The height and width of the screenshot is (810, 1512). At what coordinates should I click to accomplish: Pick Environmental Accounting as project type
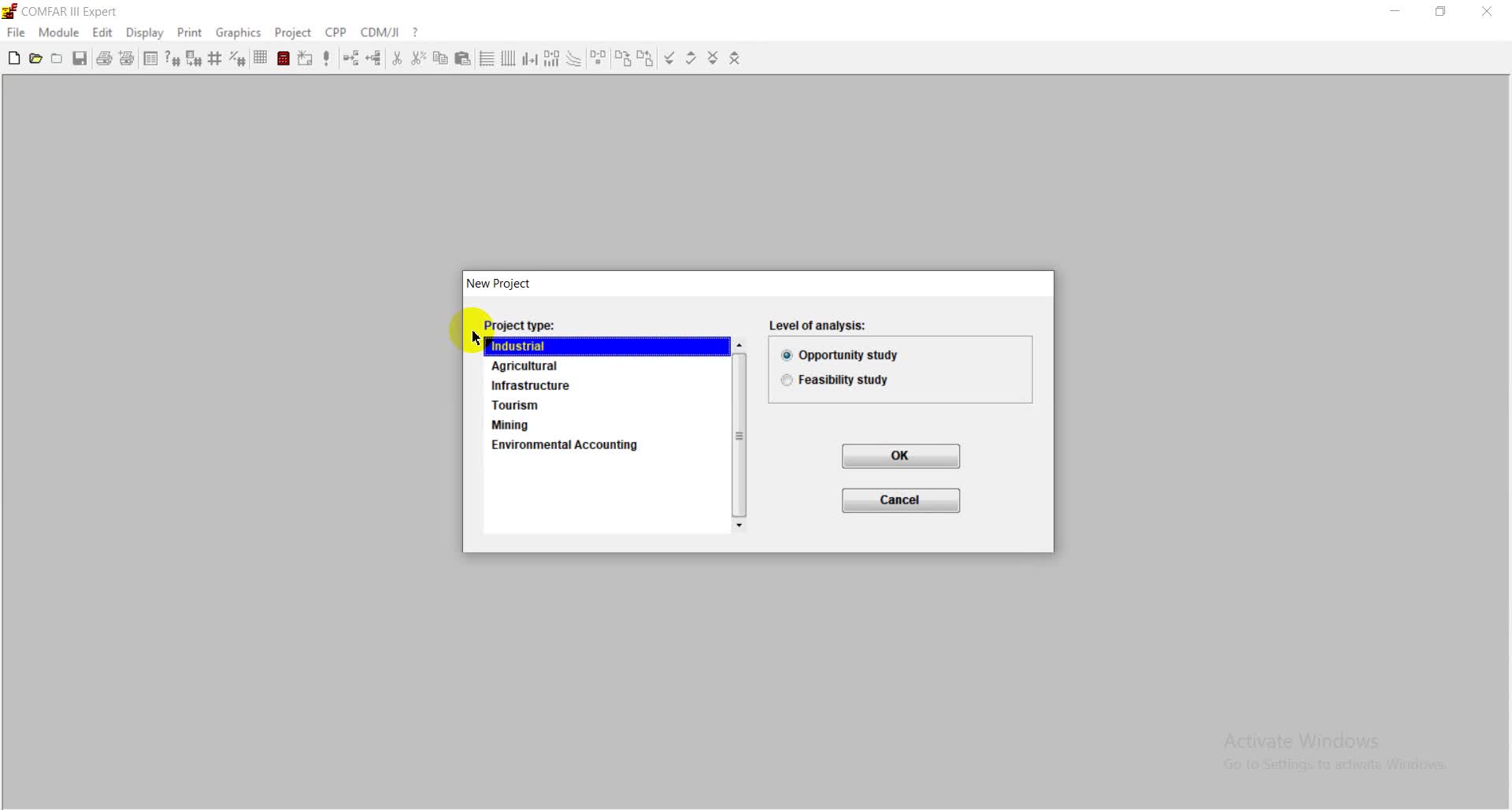click(x=564, y=444)
